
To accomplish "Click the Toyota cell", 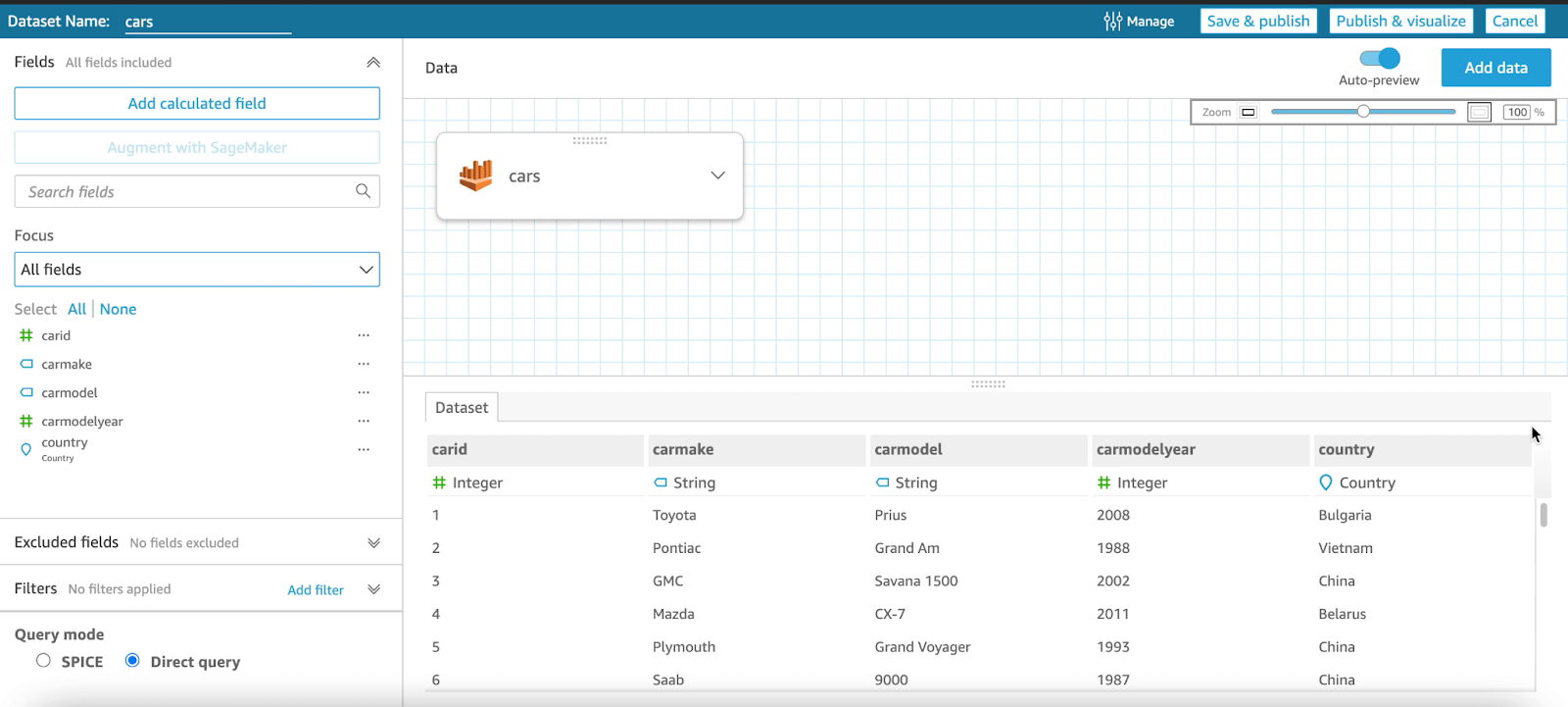I will tap(674, 515).
